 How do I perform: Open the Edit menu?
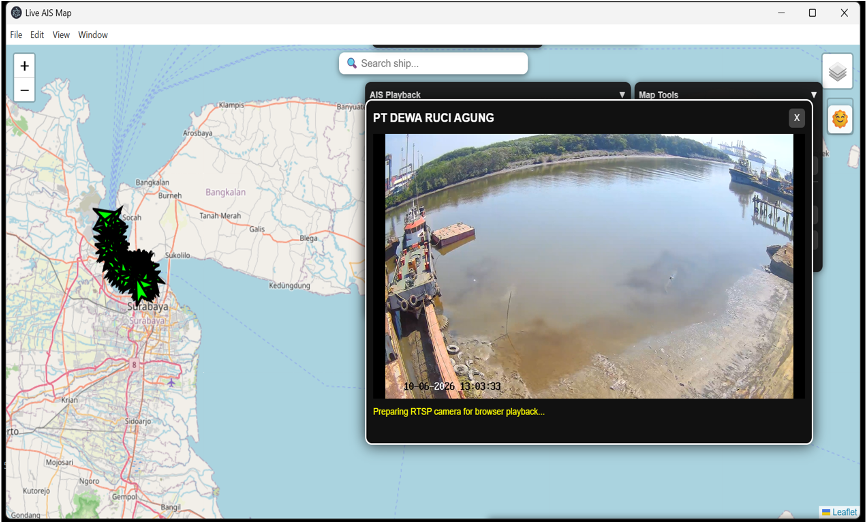coord(37,35)
